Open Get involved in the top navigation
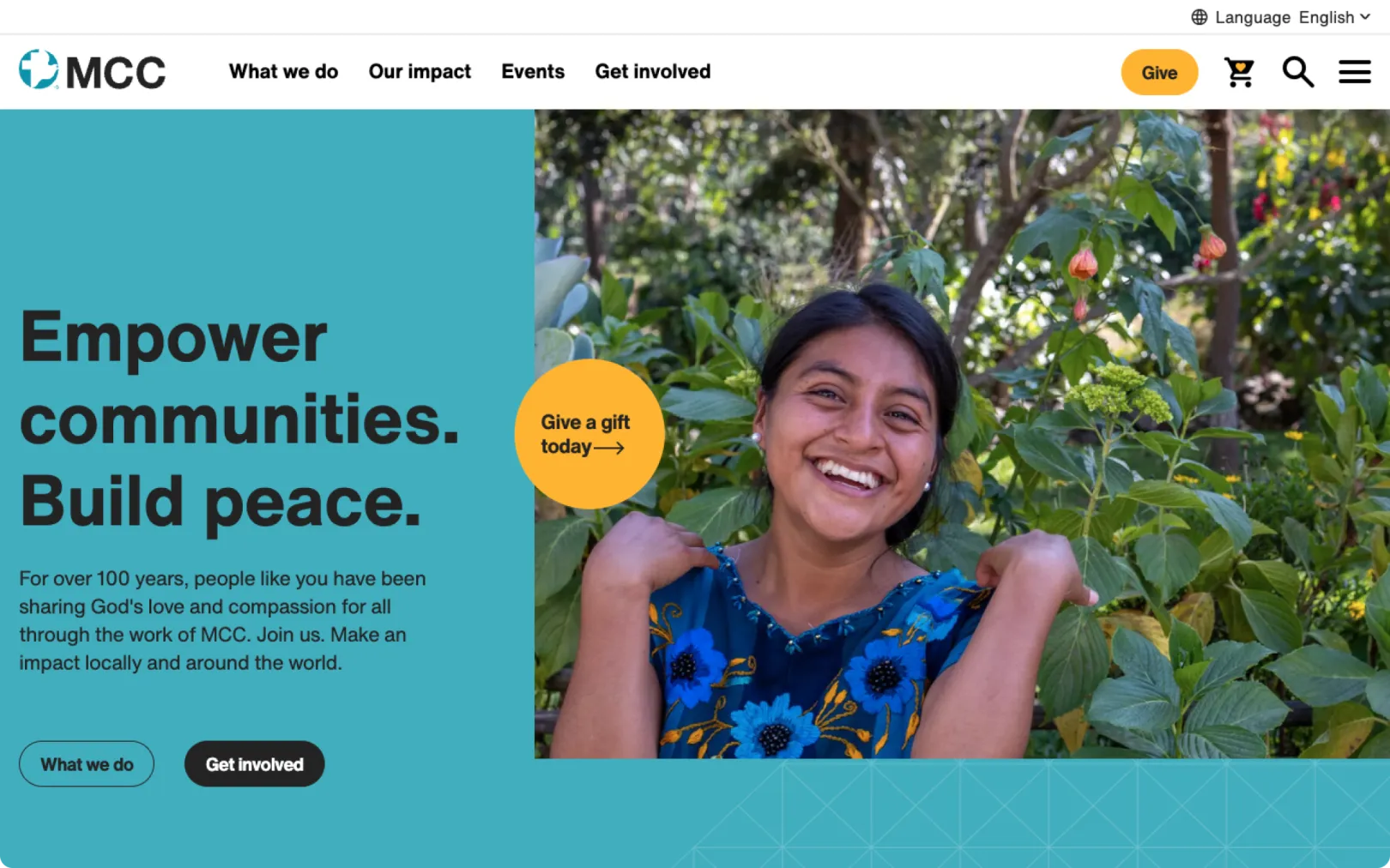Screen dimensions: 1390x868 (653, 71)
